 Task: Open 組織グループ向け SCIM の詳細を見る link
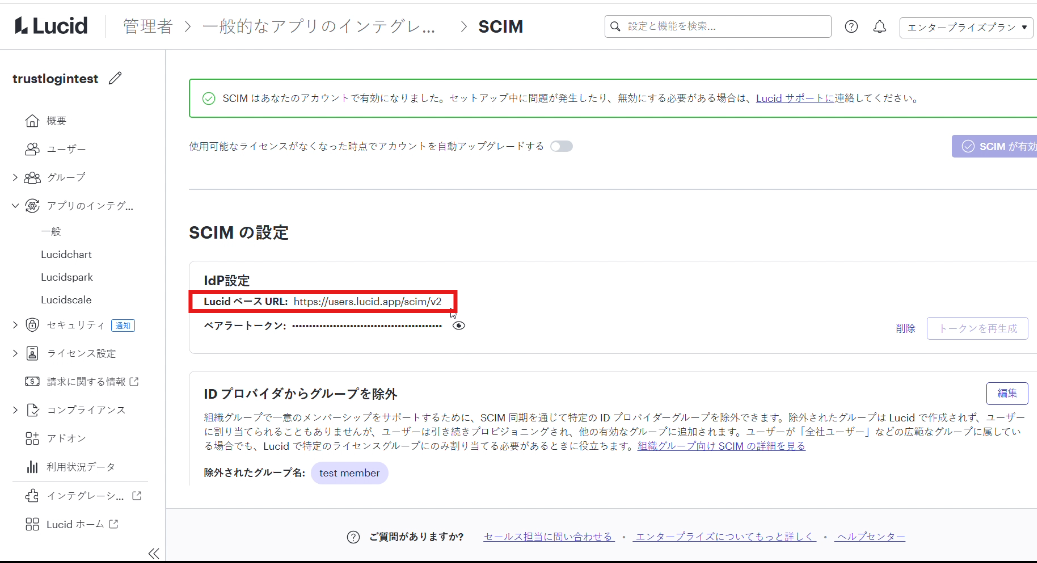coord(722,446)
